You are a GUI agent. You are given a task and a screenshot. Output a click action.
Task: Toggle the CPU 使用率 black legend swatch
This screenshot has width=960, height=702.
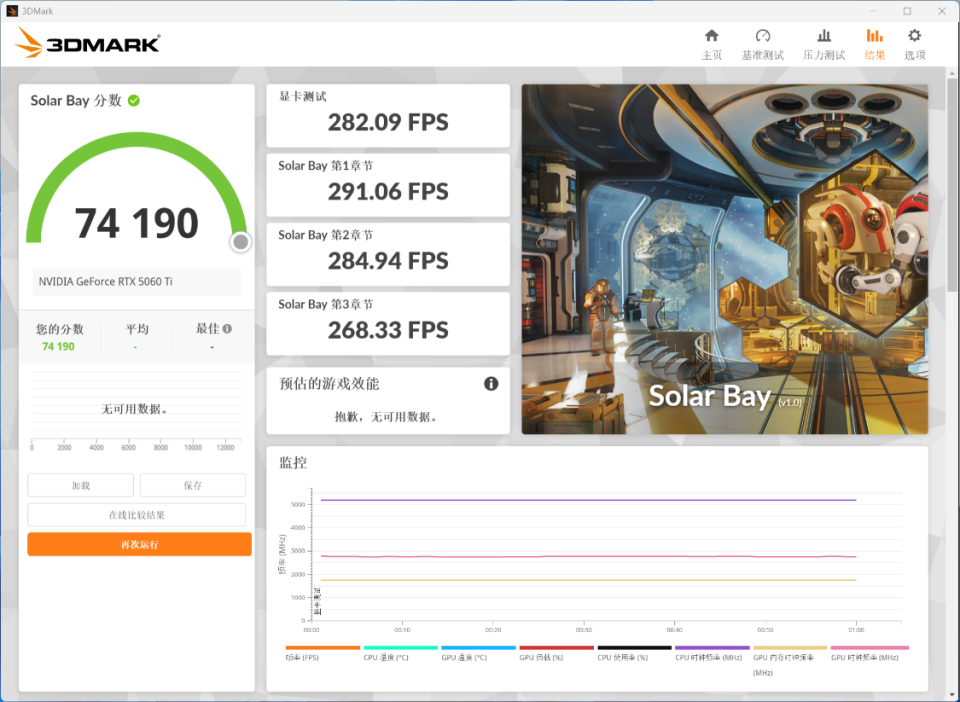(634, 648)
